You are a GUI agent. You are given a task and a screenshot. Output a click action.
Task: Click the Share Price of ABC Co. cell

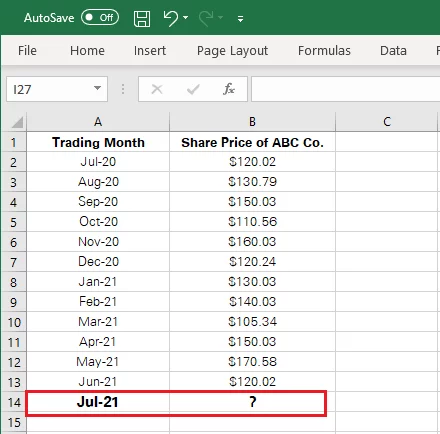click(252, 142)
